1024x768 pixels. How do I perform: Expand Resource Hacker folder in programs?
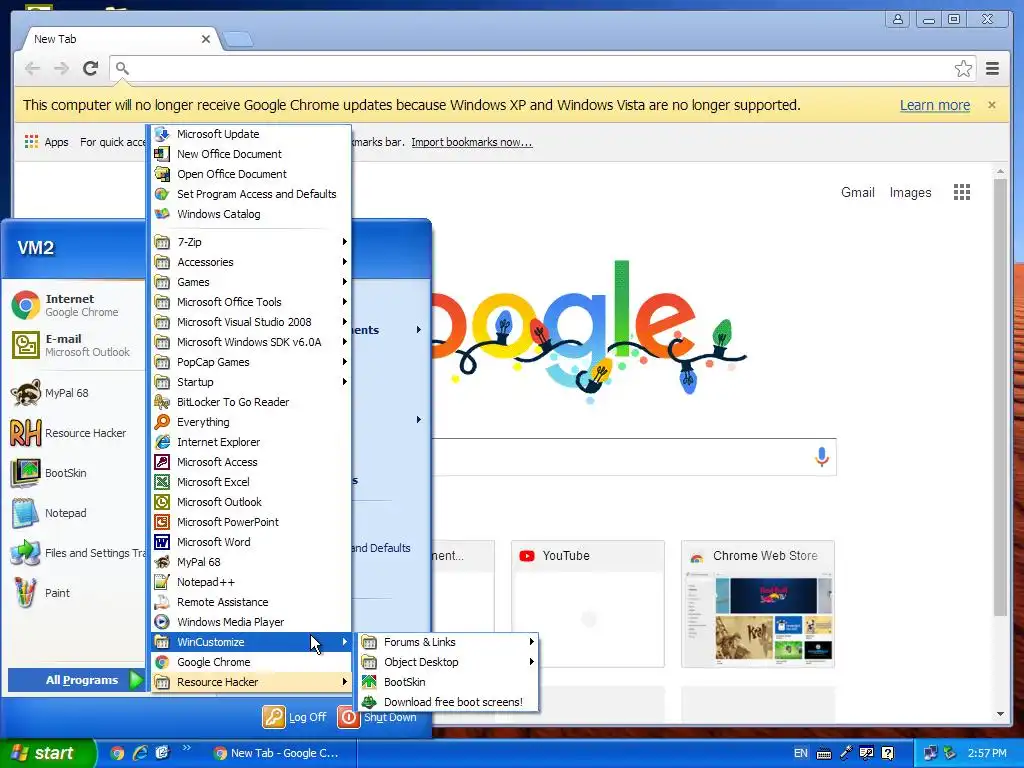251,682
